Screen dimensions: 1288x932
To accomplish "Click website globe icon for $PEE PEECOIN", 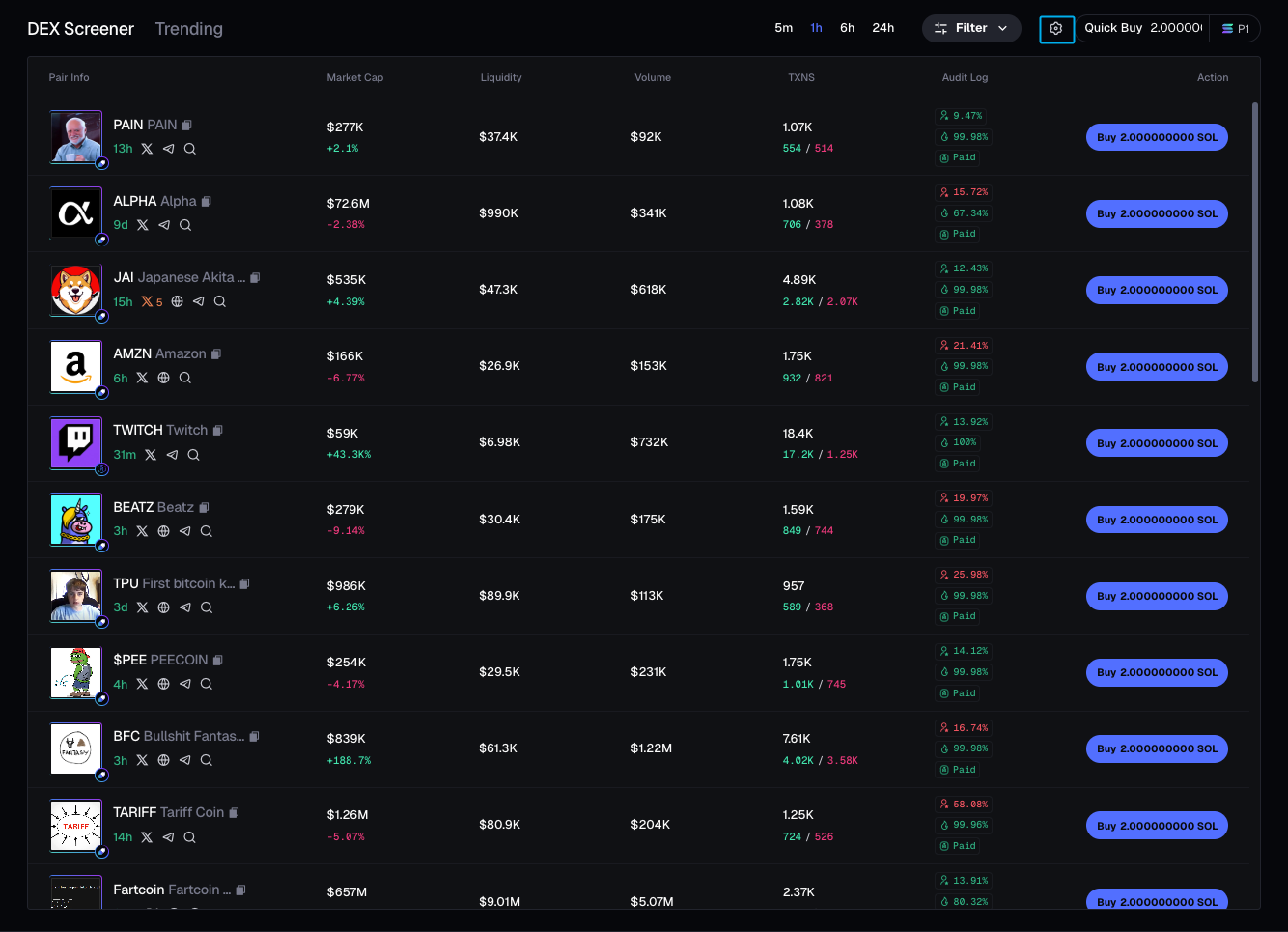I will point(164,684).
